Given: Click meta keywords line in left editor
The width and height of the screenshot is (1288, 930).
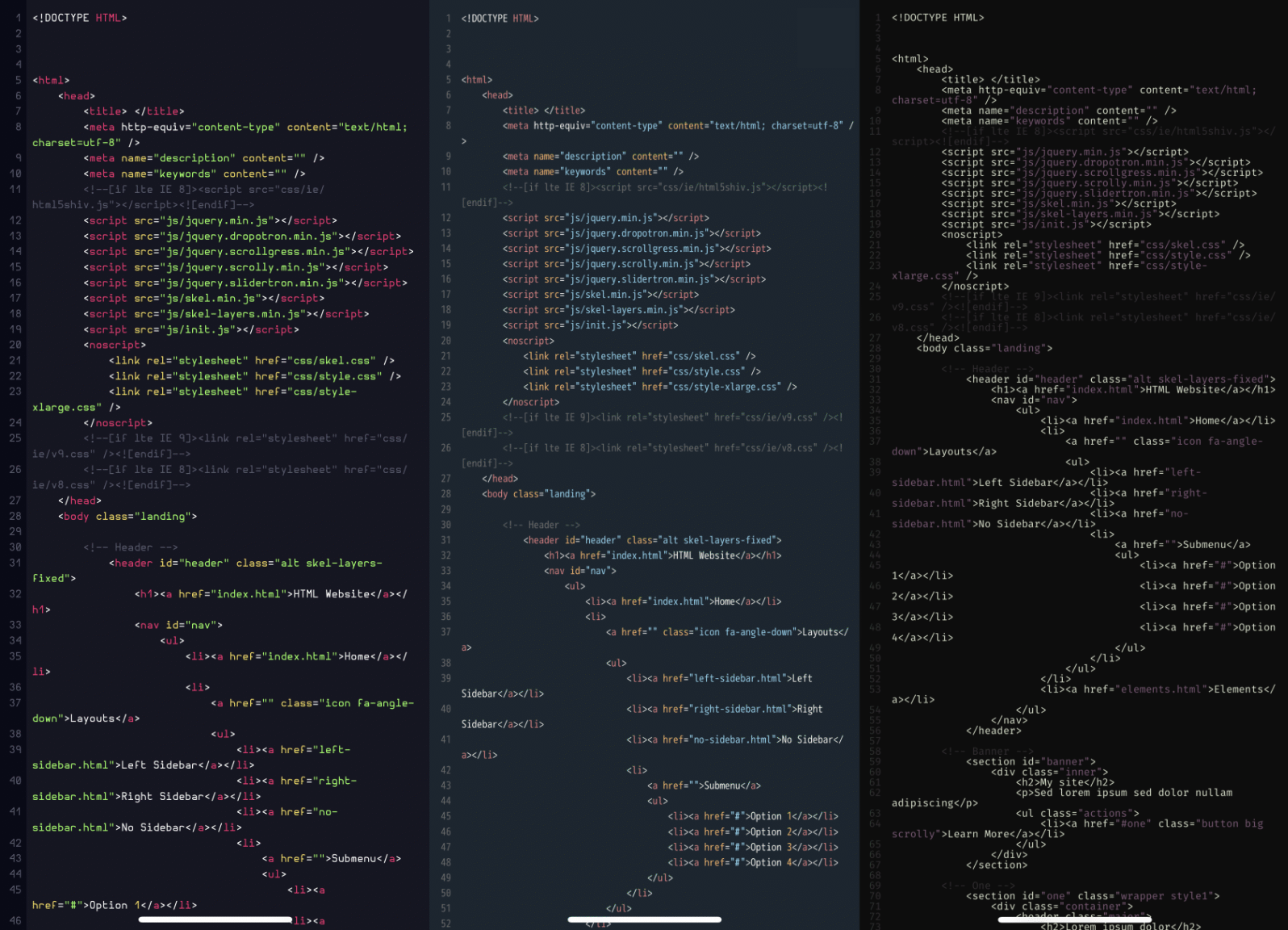Looking at the screenshot, I should point(194,174).
